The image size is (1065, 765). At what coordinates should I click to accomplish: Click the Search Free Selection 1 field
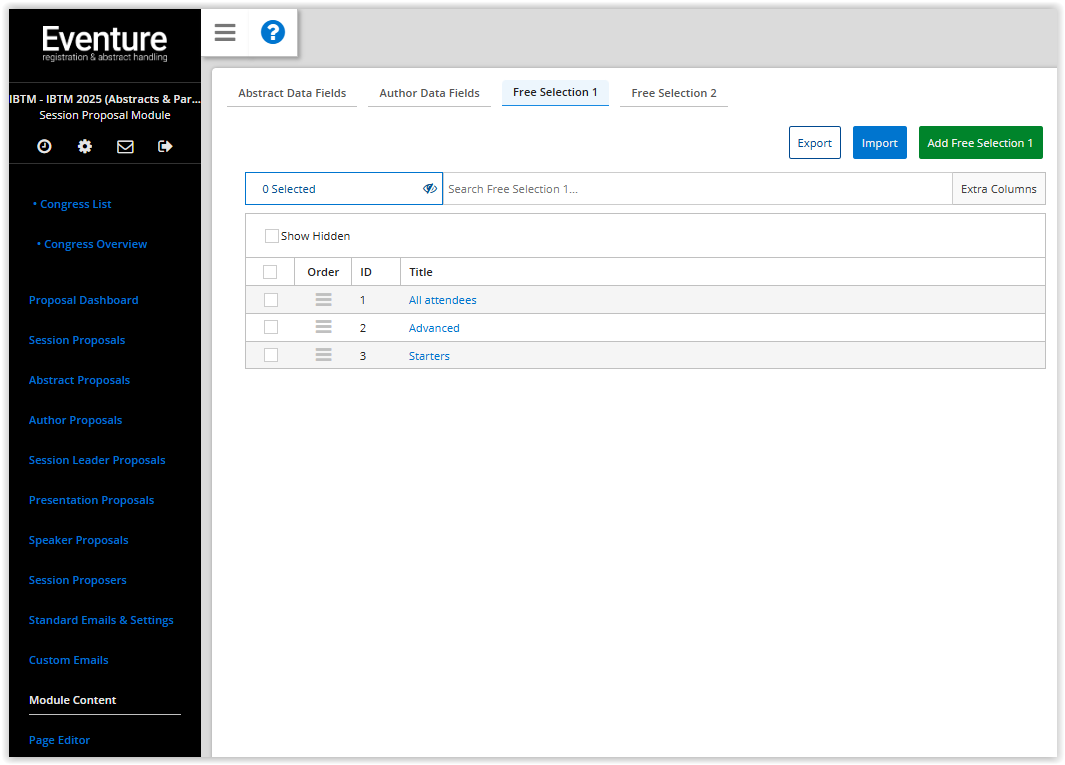(697, 189)
